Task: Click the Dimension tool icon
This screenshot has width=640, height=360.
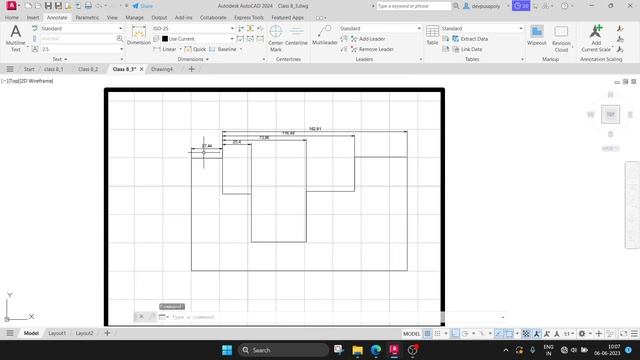Action: pos(139,32)
